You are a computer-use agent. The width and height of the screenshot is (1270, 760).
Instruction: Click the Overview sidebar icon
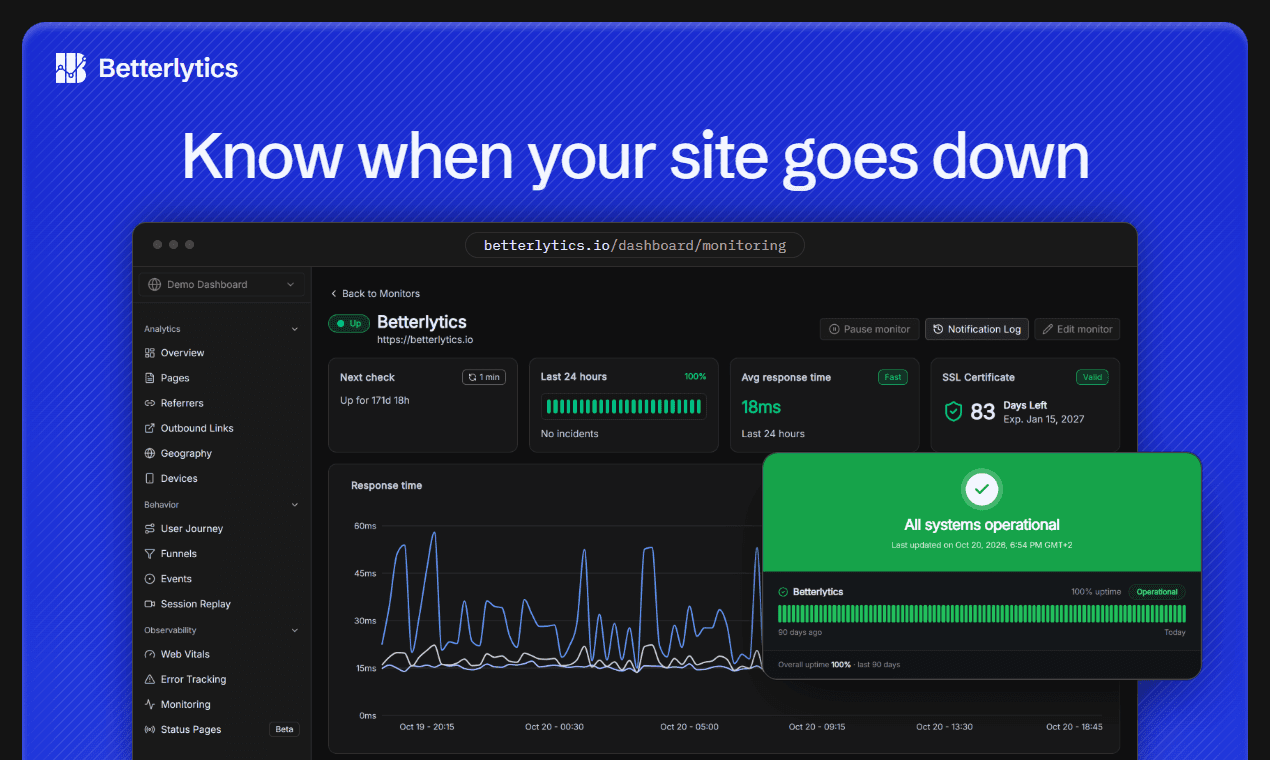pos(150,353)
